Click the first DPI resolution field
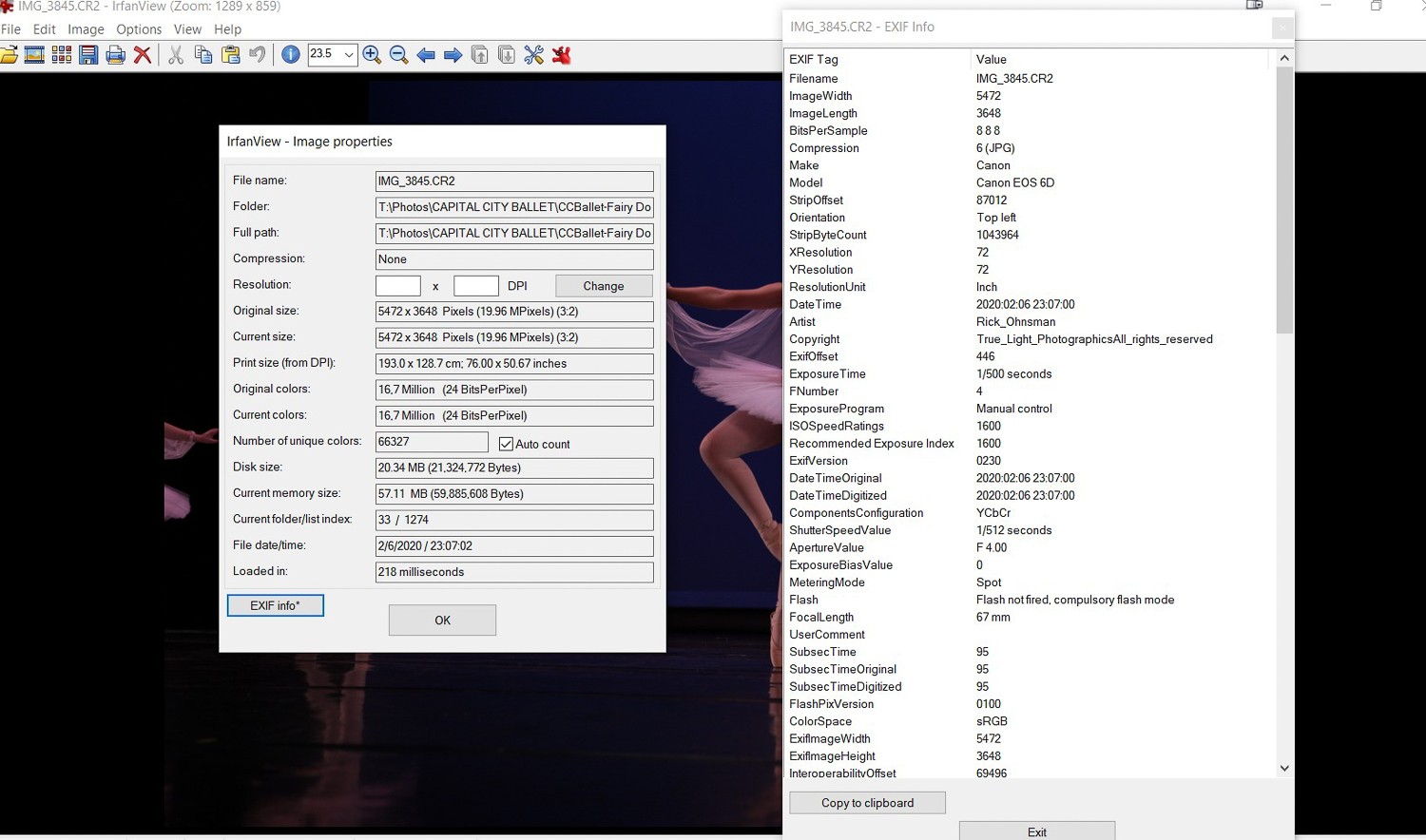Viewport: 1426px width, 840px height. (x=398, y=286)
